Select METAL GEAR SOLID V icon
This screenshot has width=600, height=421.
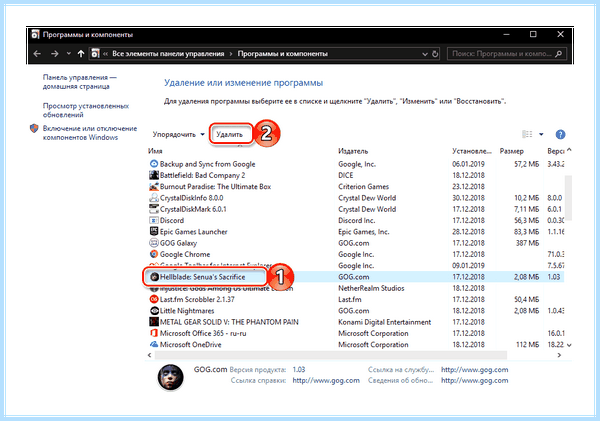pos(154,322)
